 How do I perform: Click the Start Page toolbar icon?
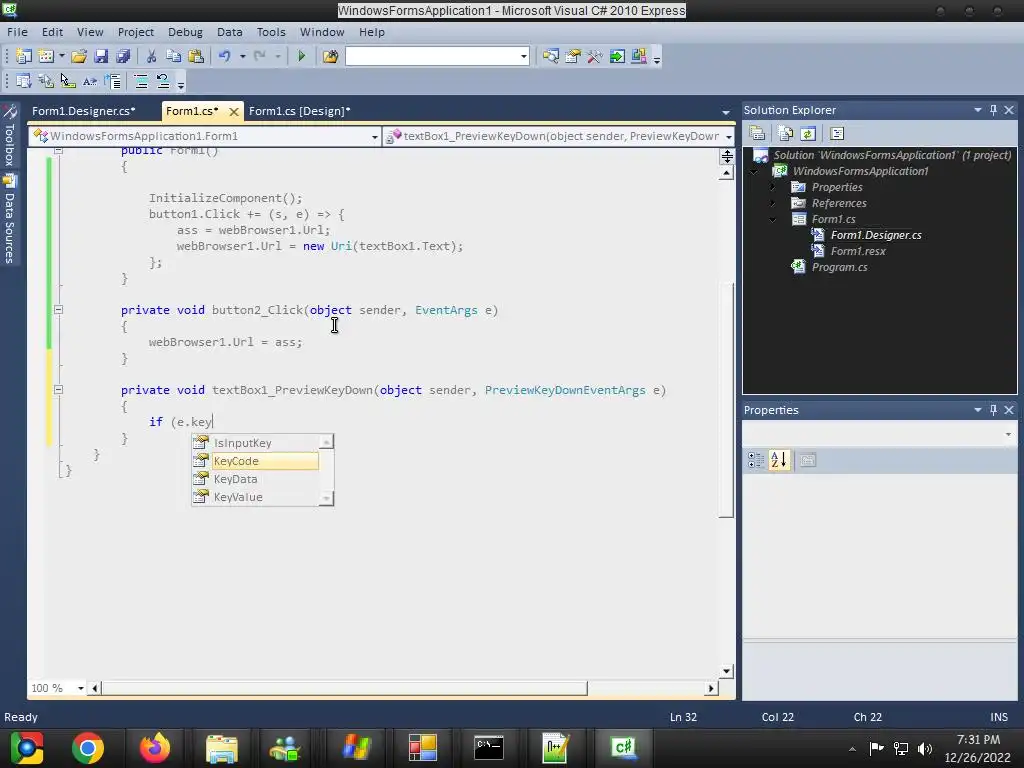[x=616, y=57]
